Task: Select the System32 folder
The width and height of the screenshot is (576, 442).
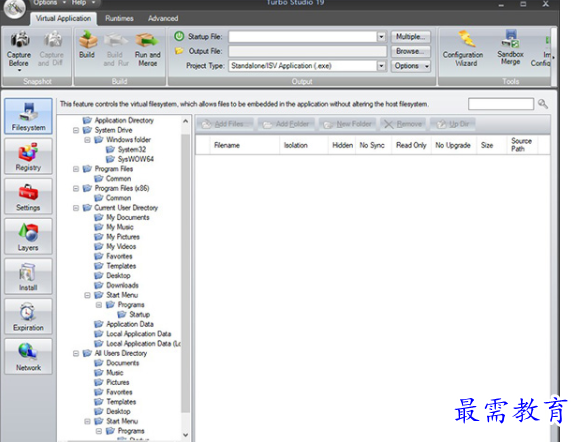Action: (x=126, y=149)
